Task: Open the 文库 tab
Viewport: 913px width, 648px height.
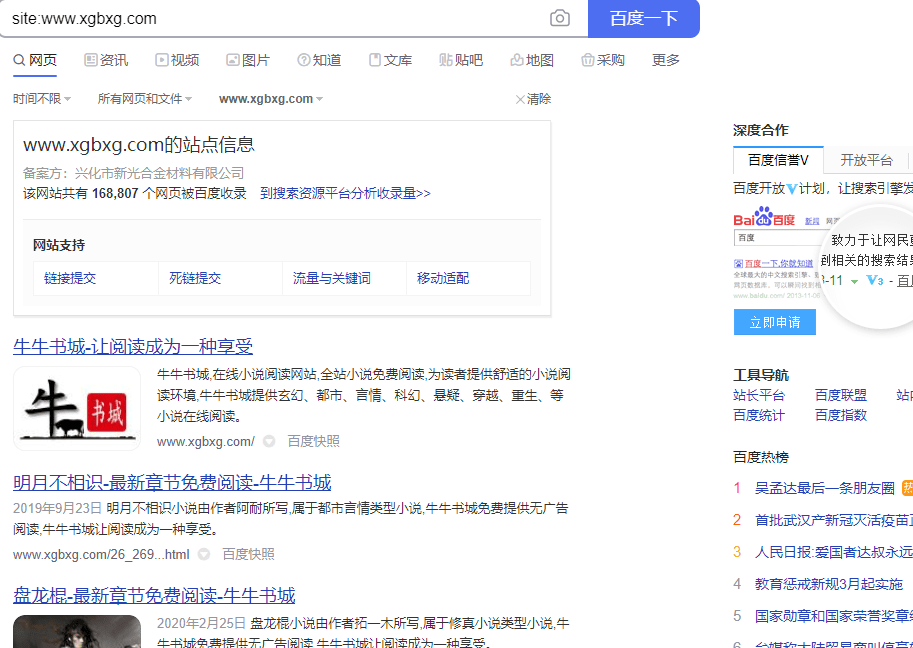Action: 390,60
